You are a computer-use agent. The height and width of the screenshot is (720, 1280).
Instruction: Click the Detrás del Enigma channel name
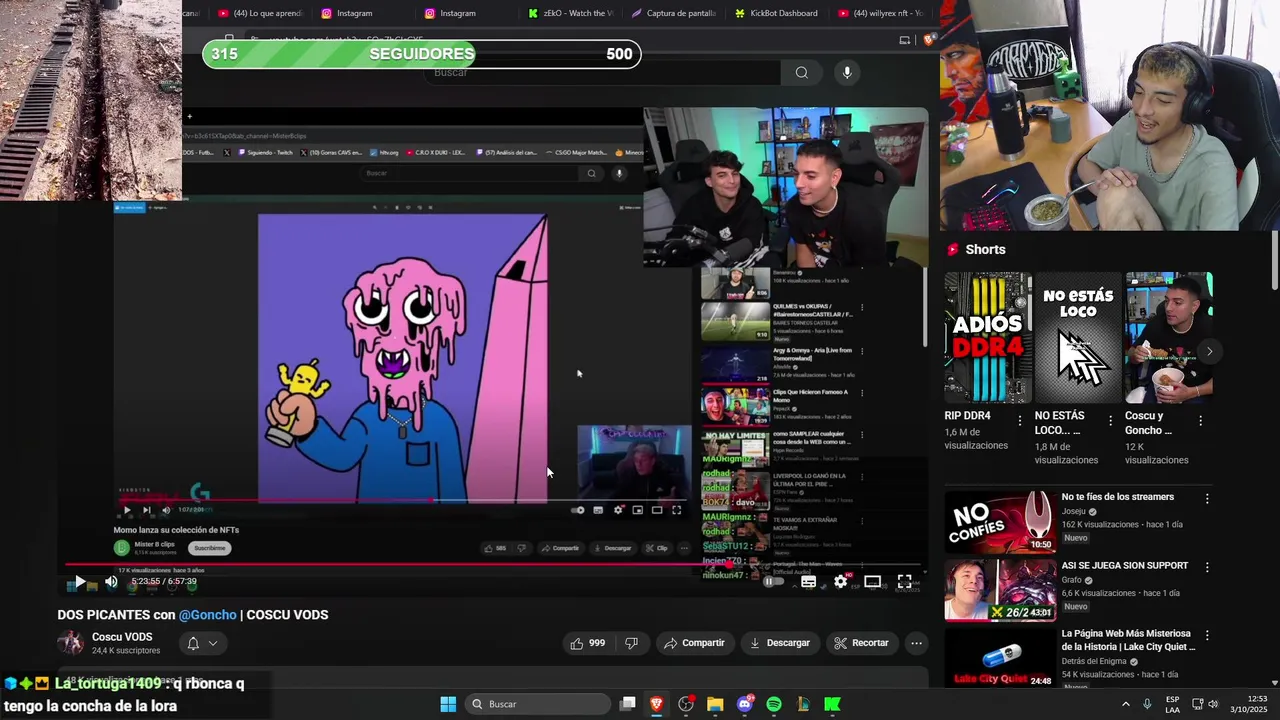click(1095, 661)
